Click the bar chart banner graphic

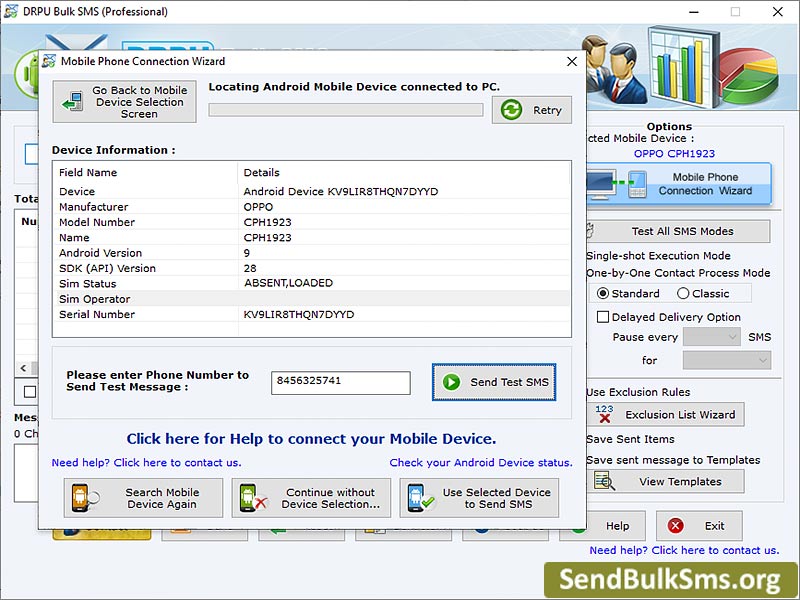(684, 65)
